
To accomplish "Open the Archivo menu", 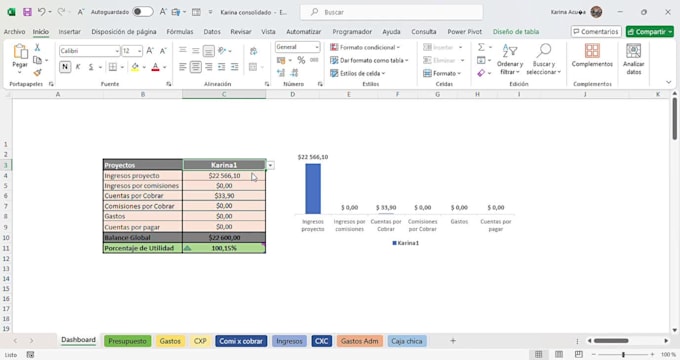I will pos(14,32).
